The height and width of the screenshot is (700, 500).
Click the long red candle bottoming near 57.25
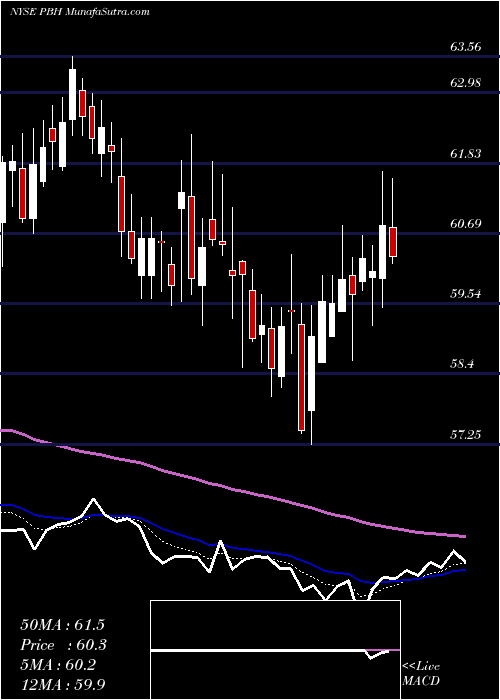pyautogui.click(x=301, y=377)
